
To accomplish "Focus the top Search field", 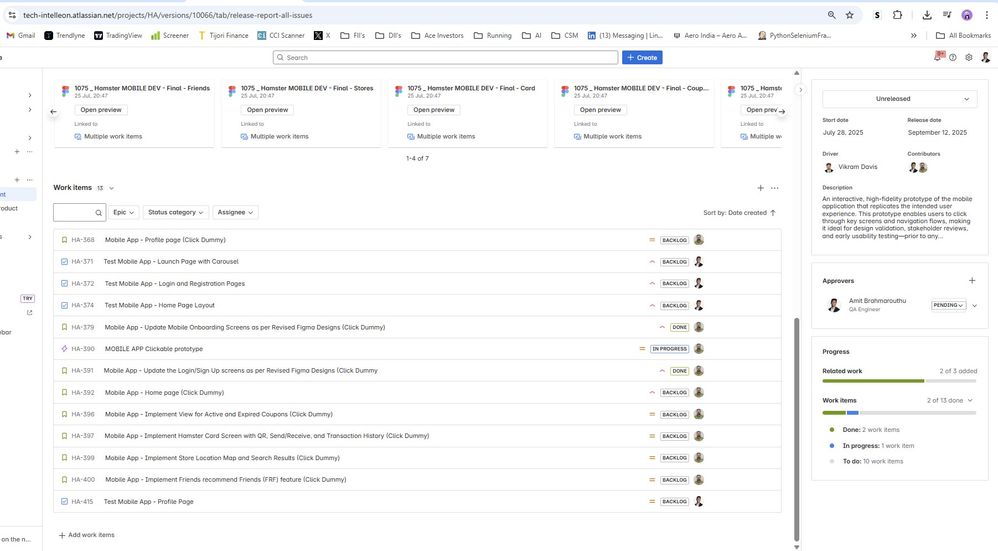I will [446, 57].
